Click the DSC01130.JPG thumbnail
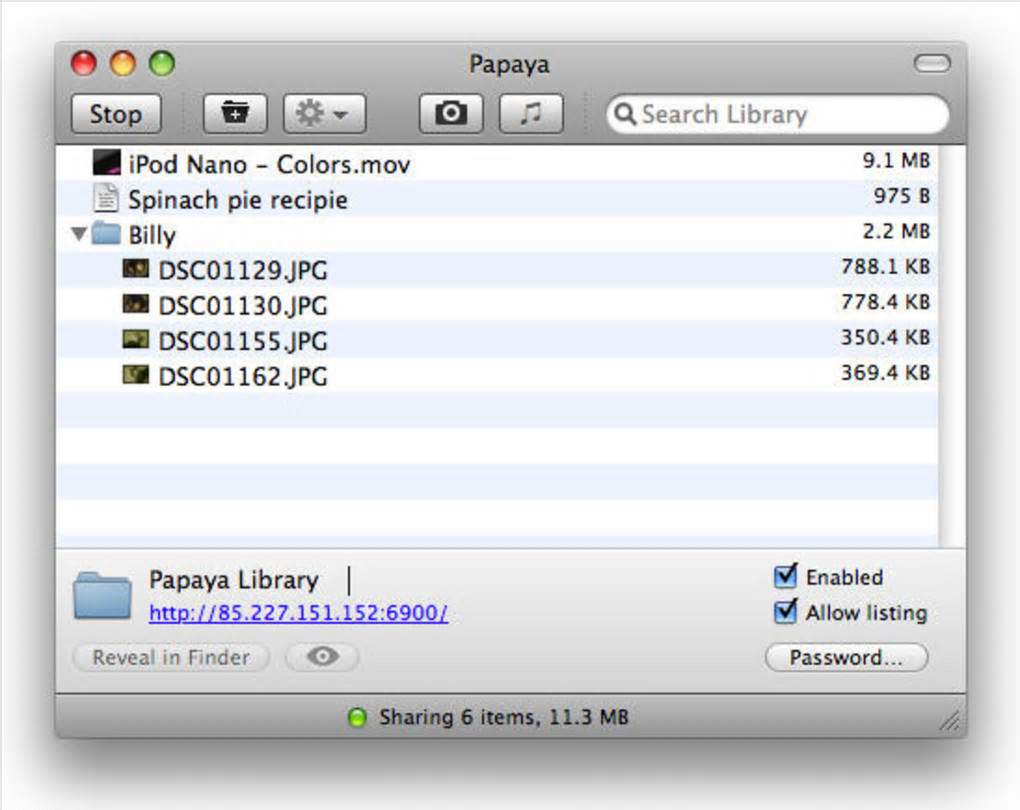 point(136,303)
